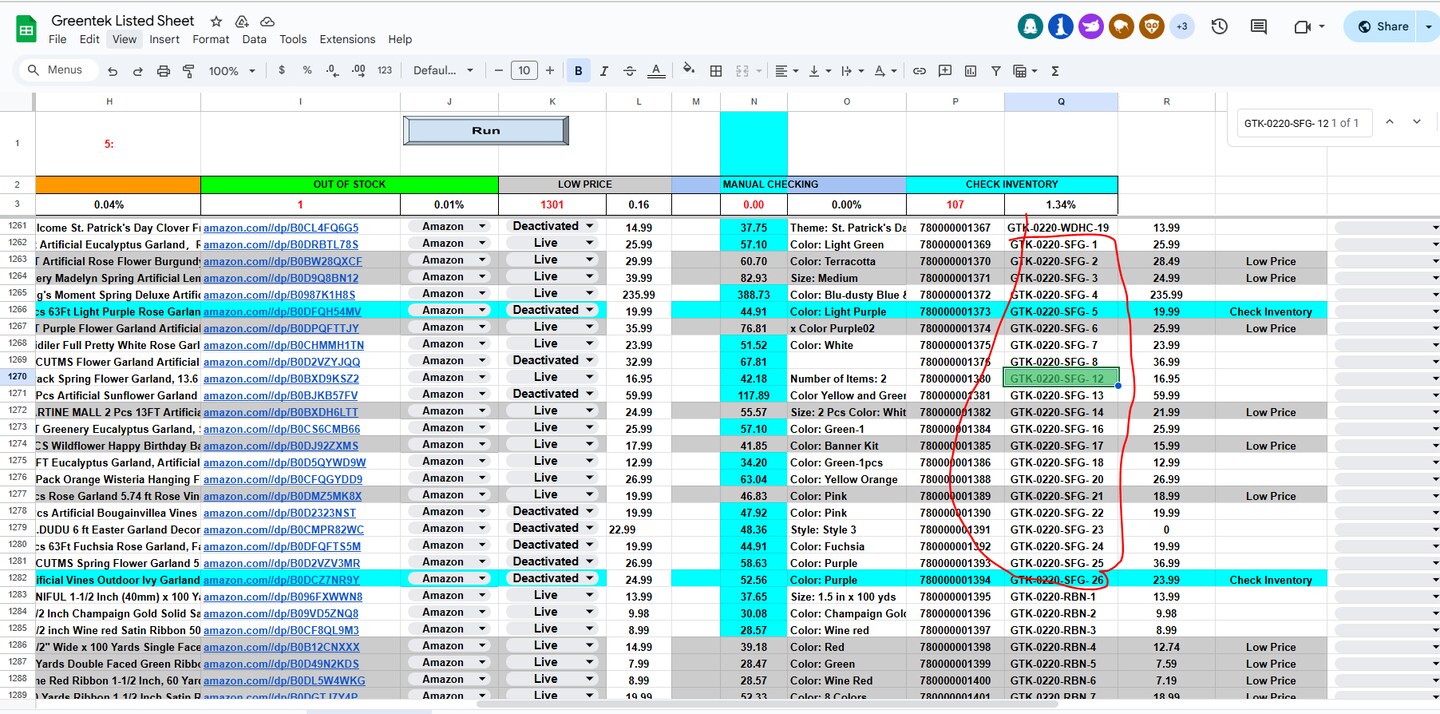Image resolution: width=1440 pixels, height=714 pixels.
Task: Click the Menus search box
Action: click(59, 70)
